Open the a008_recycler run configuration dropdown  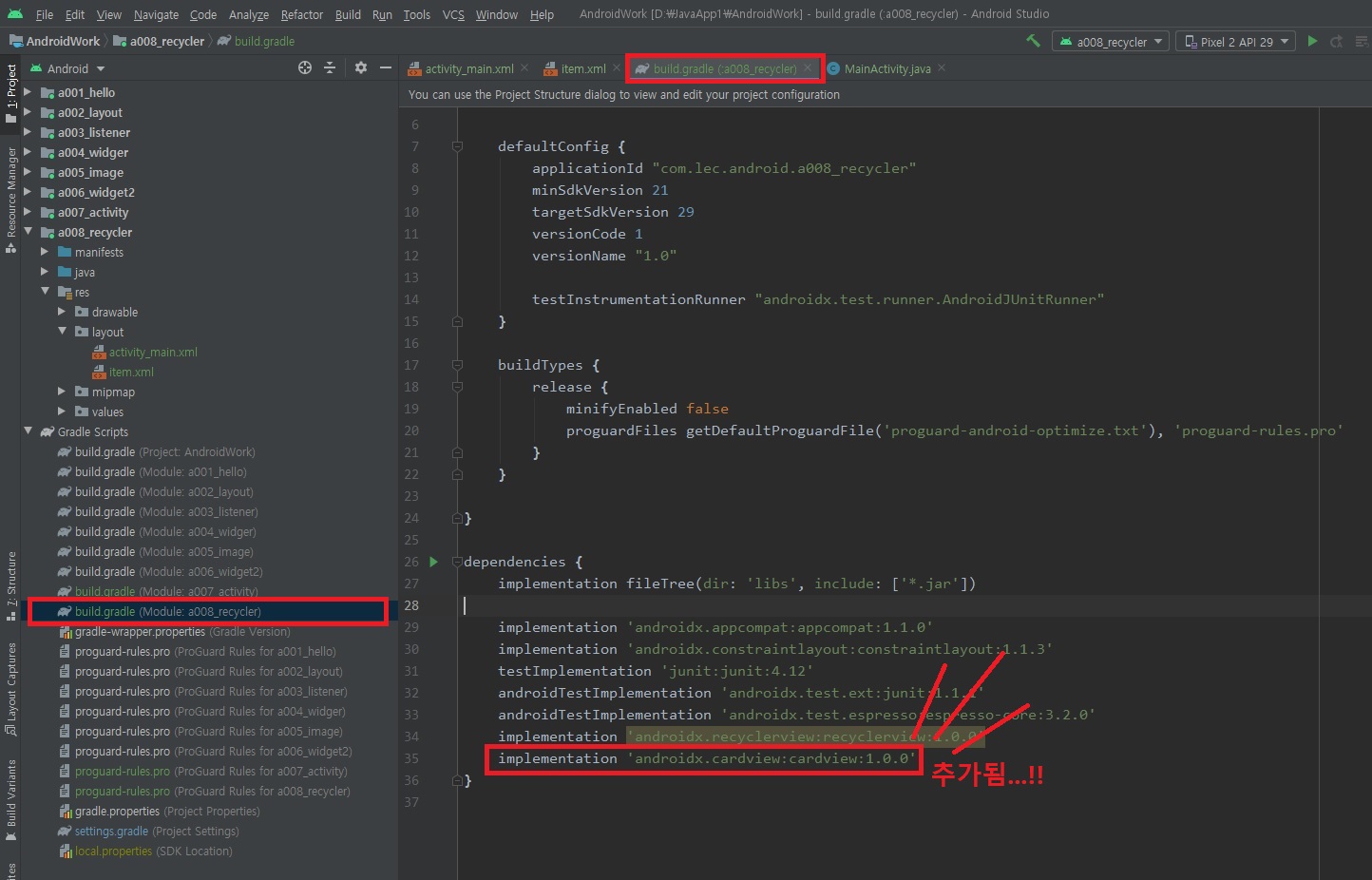tap(1111, 42)
